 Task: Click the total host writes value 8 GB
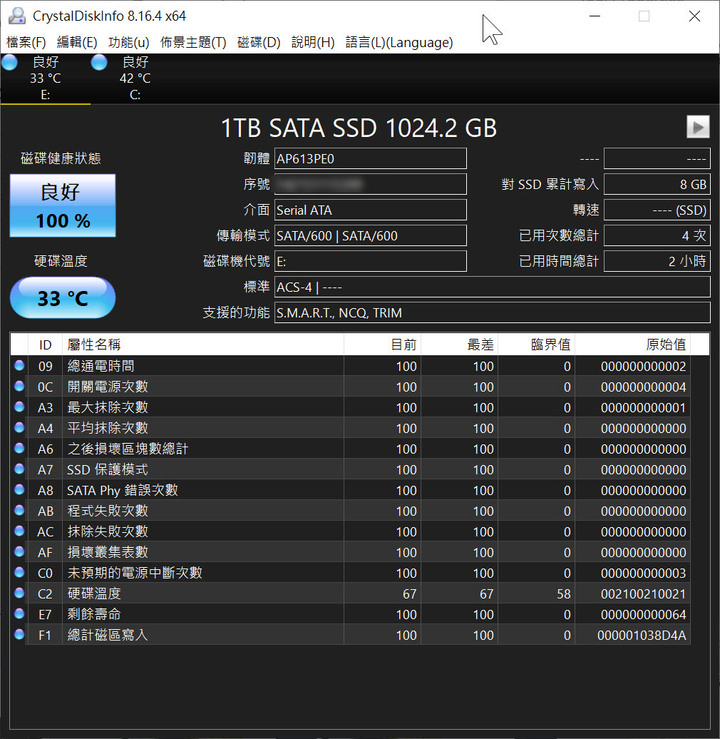tap(657, 184)
